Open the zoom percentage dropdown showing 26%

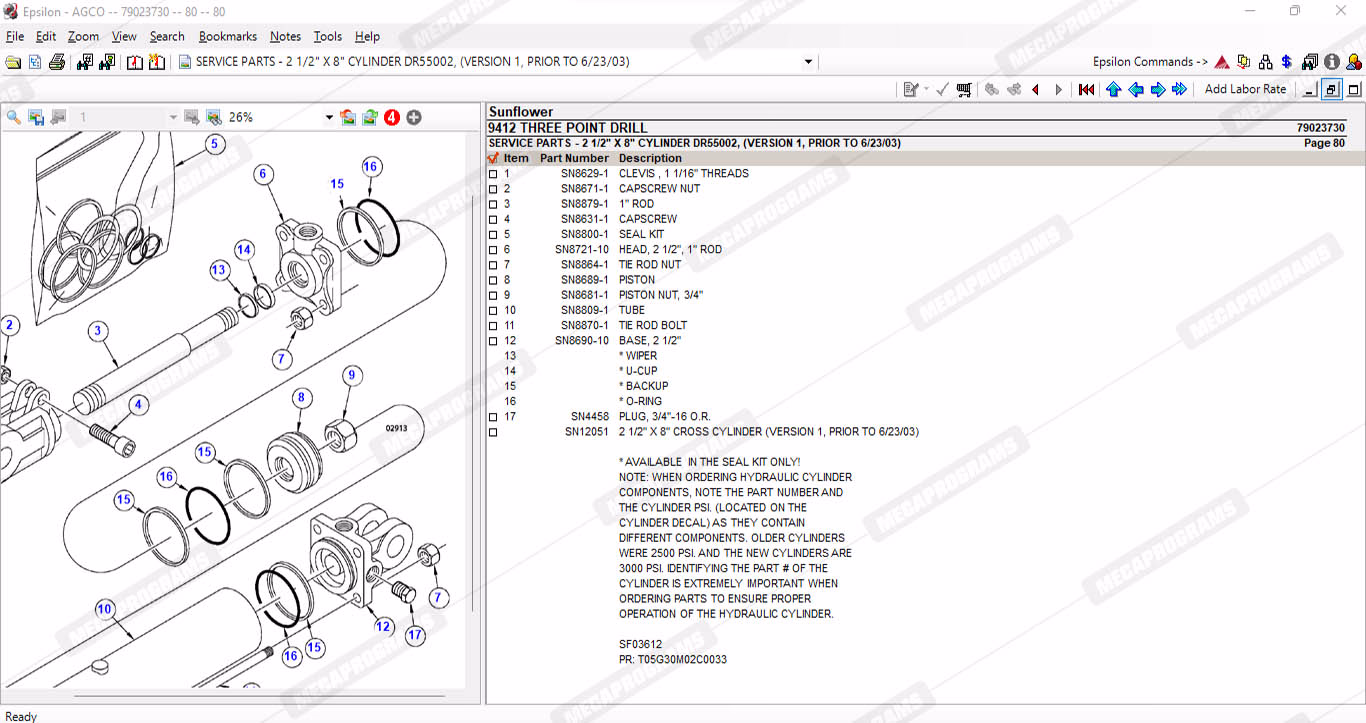point(329,117)
